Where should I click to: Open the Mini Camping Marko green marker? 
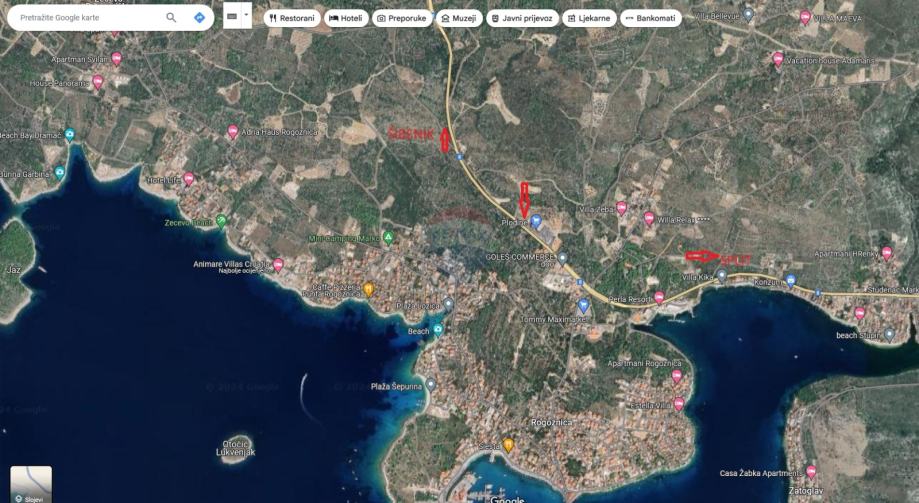click(387, 237)
